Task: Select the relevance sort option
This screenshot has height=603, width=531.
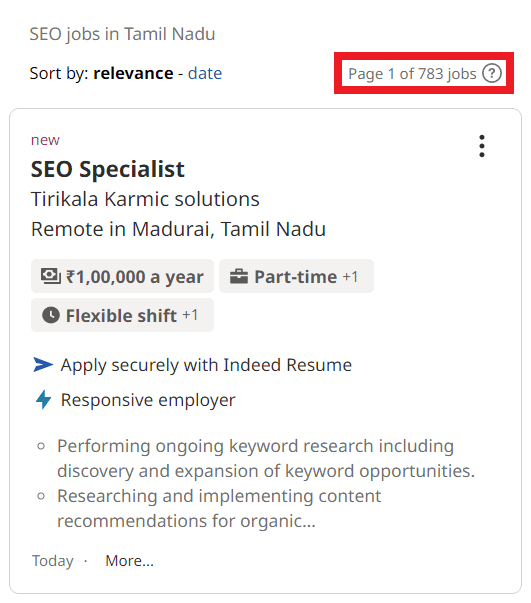Action: pos(133,73)
